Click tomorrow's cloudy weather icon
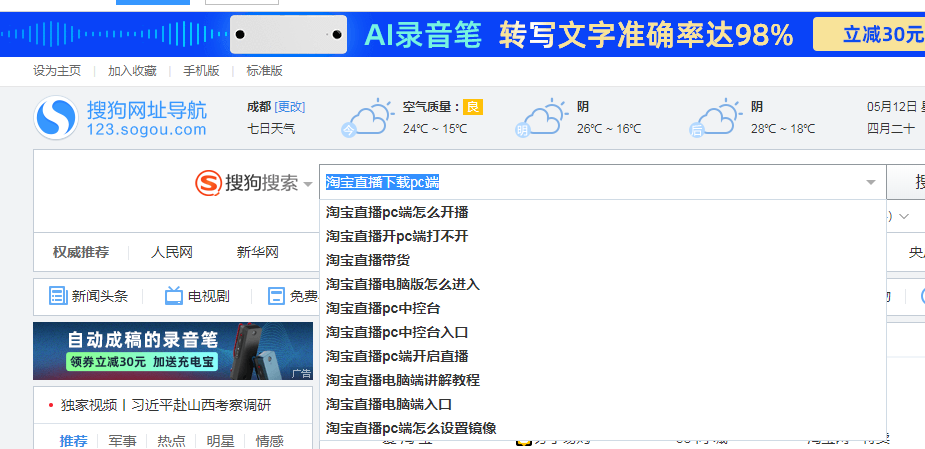The width and height of the screenshot is (925, 449). pyautogui.click(x=540, y=118)
